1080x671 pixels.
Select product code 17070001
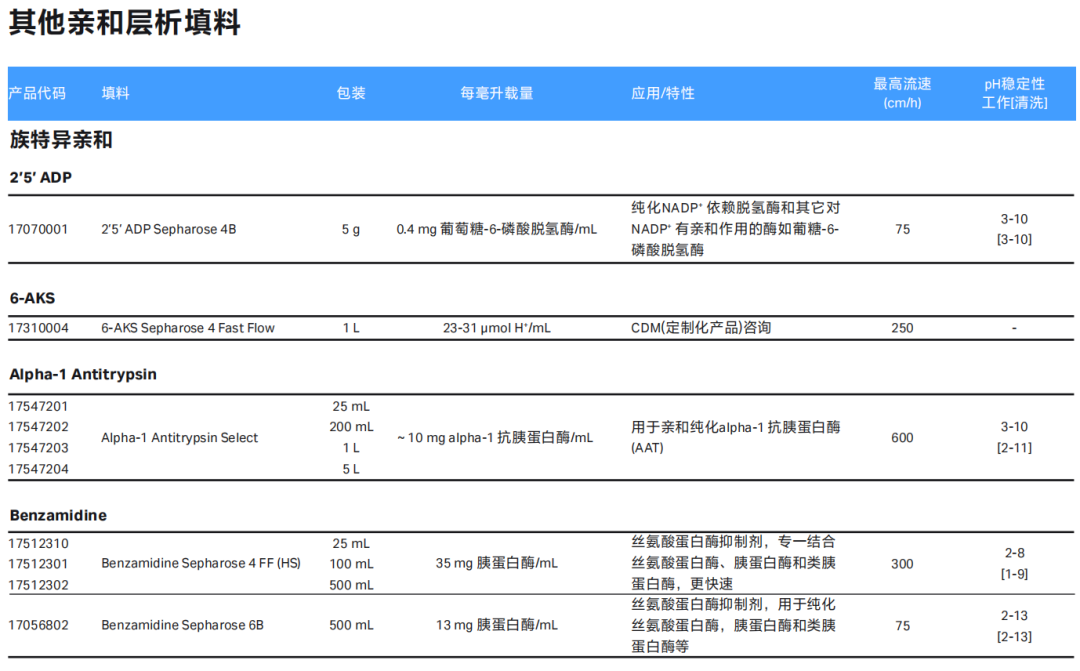[39, 229]
